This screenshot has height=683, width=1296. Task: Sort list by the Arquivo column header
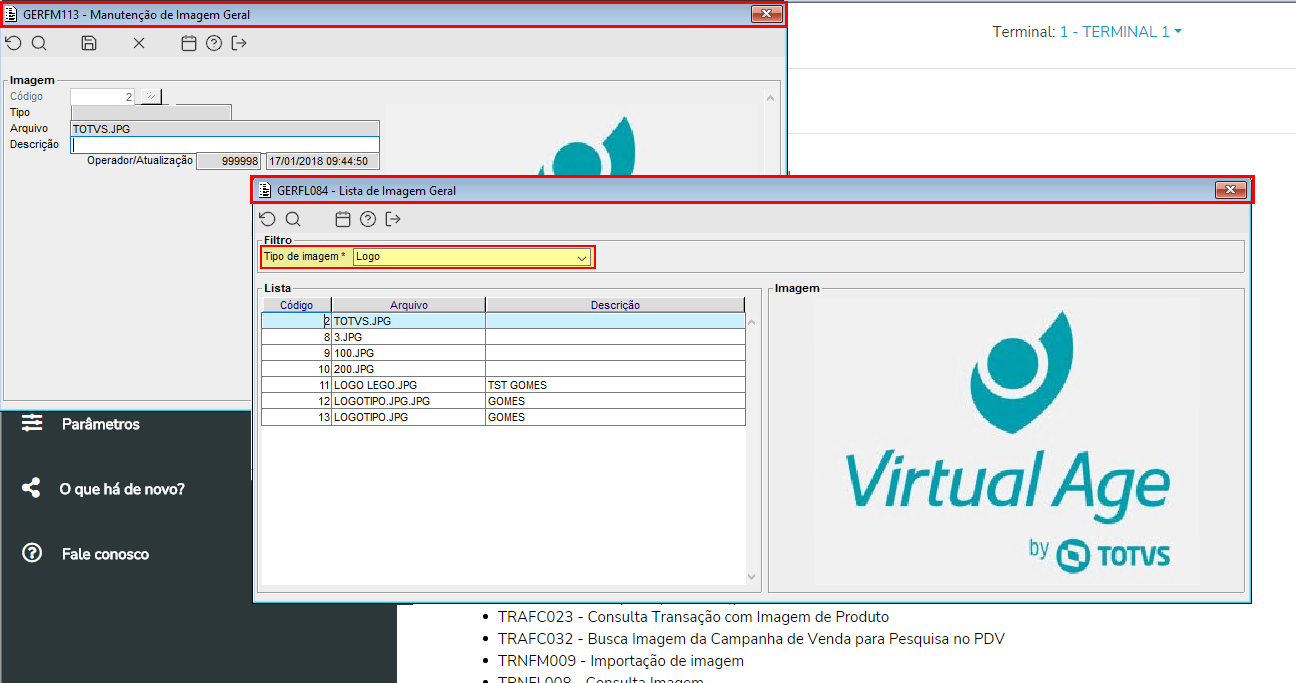click(x=409, y=305)
